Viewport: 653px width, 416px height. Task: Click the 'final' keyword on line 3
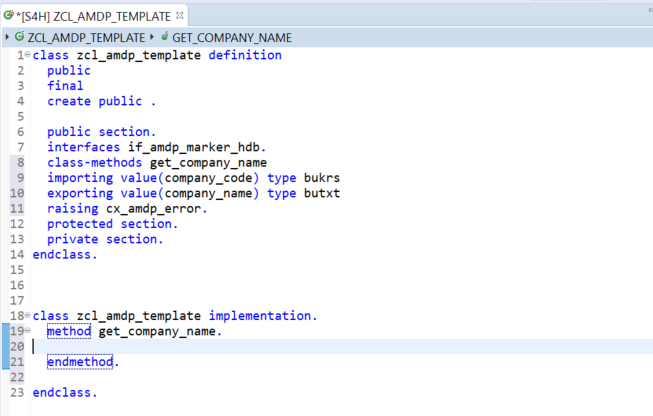[65, 86]
